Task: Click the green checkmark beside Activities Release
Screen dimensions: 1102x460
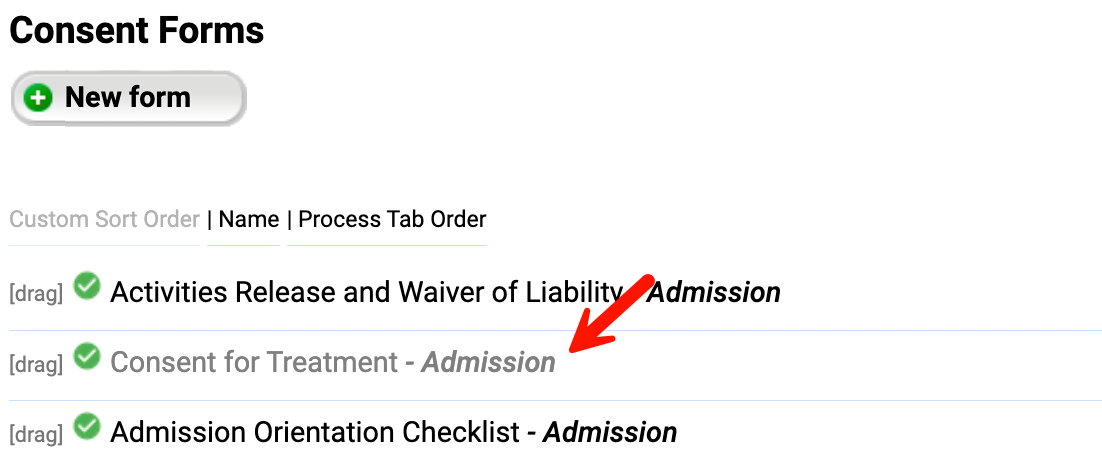Action: click(88, 288)
